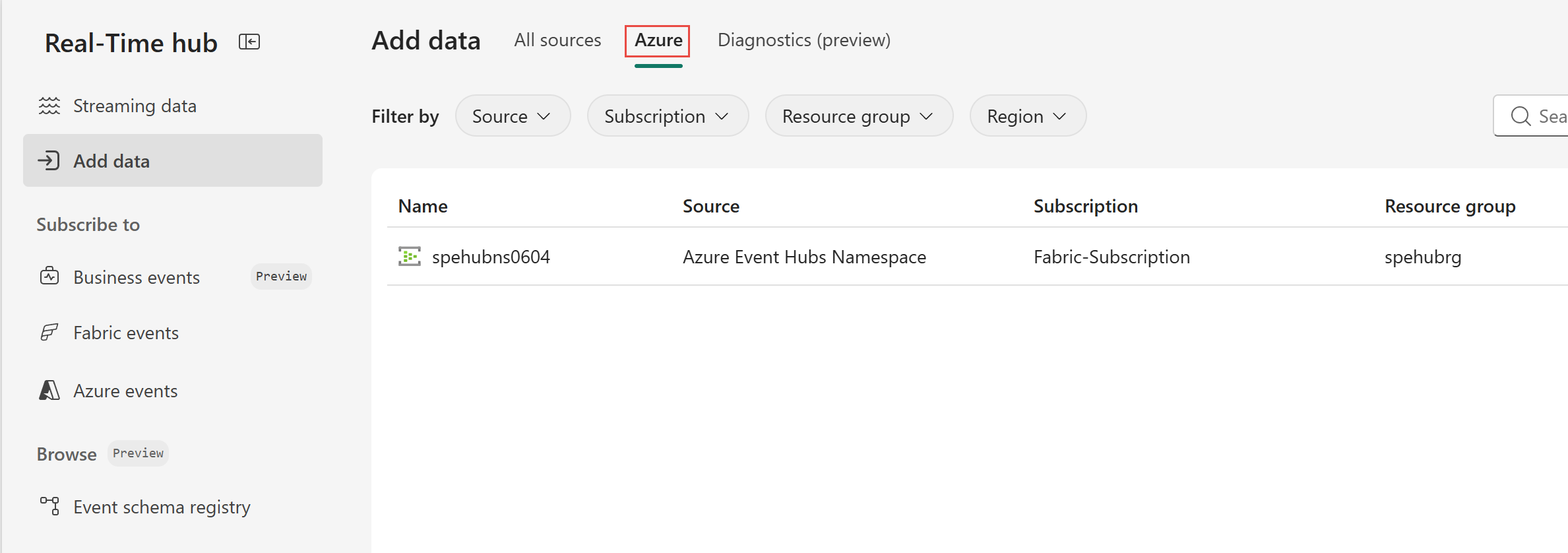Viewport: 1568px width, 553px height.
Task: Click the Azure events logo icon
Action: [x=49, y=390]
